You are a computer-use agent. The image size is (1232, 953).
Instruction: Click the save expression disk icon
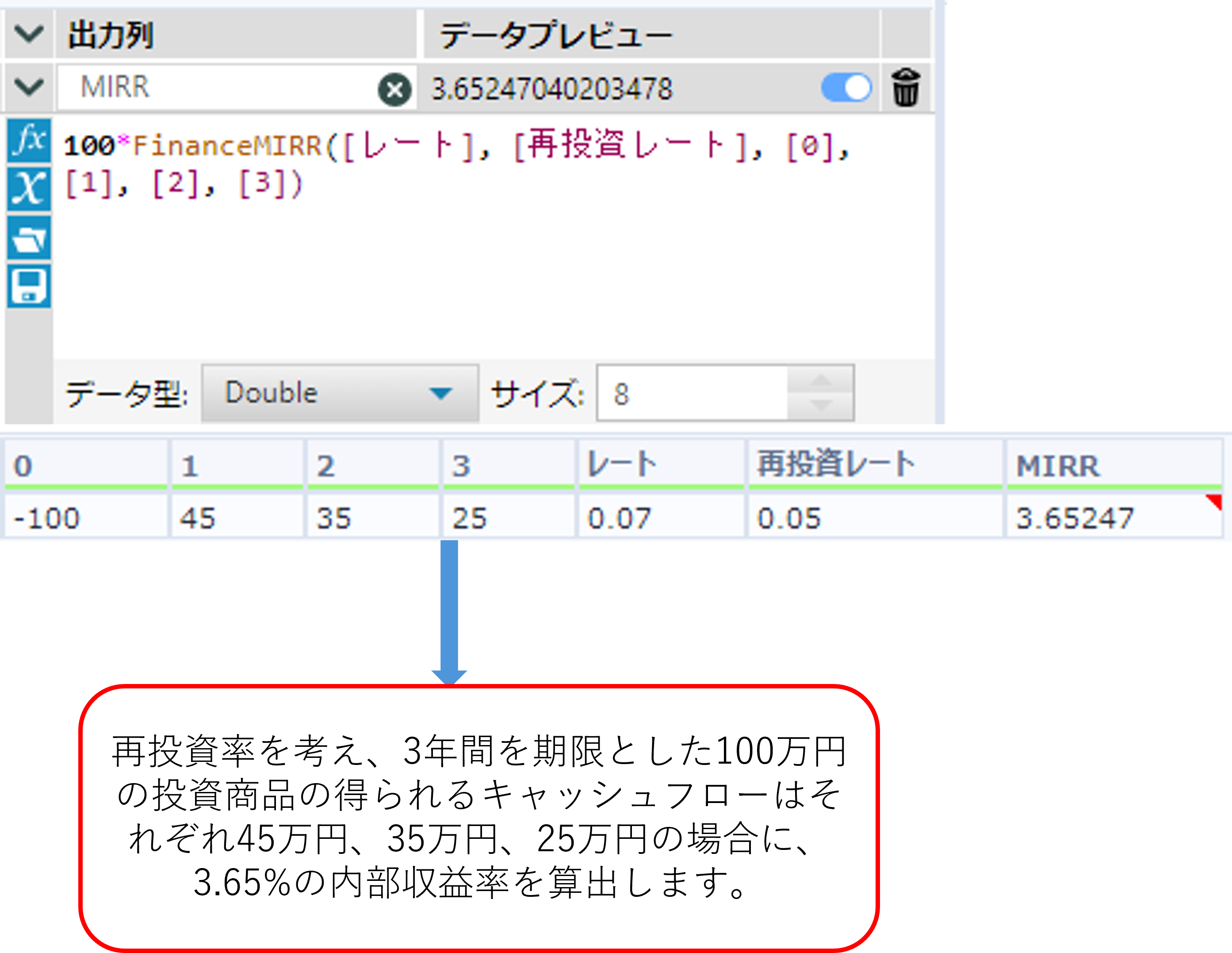click(x=29, y=287)
